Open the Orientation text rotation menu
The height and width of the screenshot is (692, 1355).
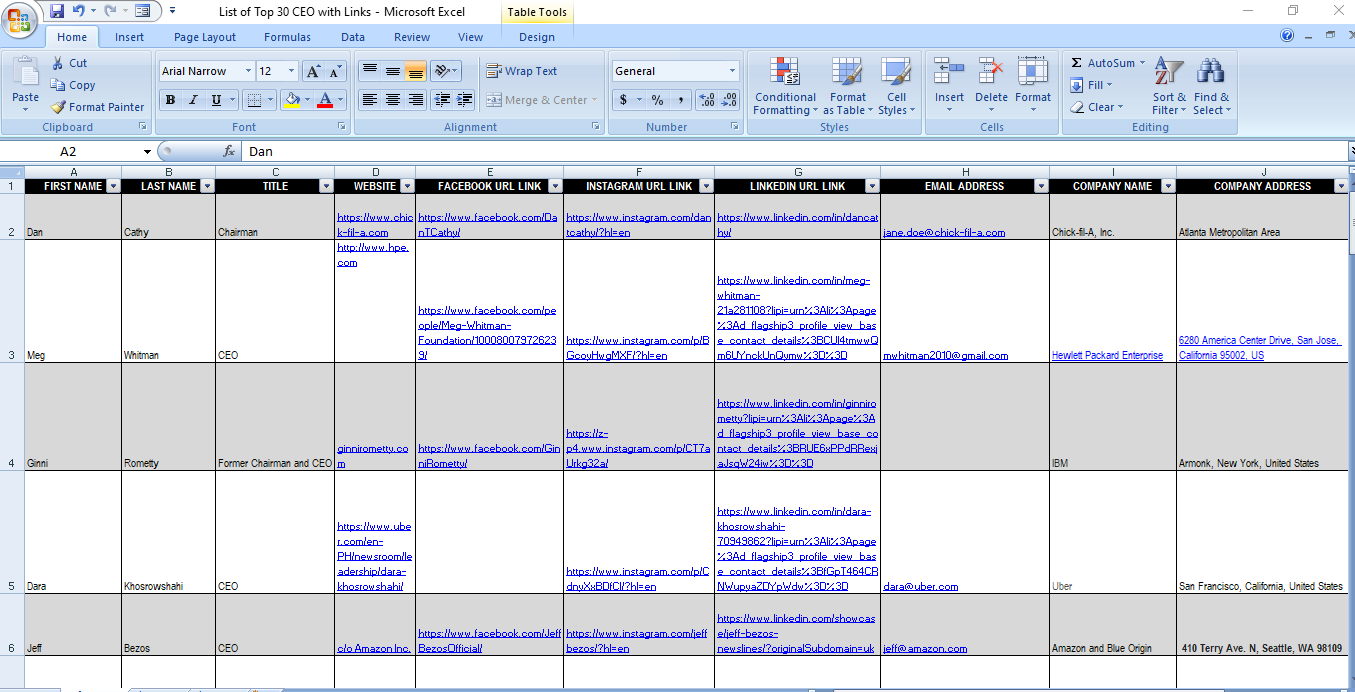point(446,71)
